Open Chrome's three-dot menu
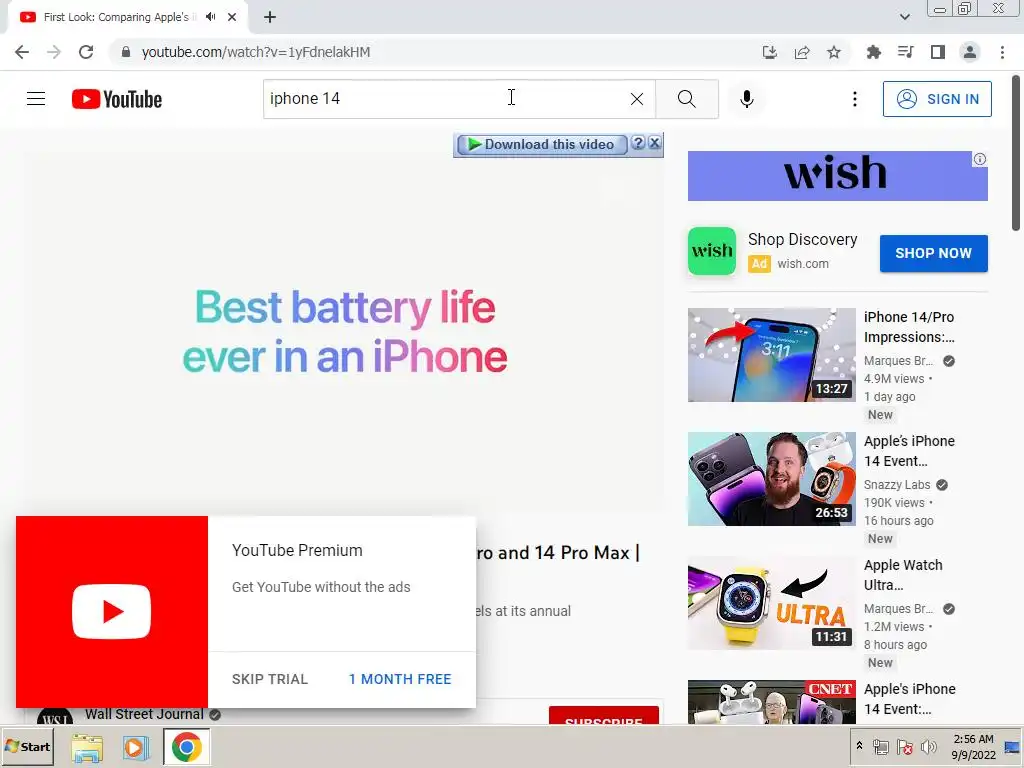This screenshot has width=1024, height=768. [x=1002, y=52]
